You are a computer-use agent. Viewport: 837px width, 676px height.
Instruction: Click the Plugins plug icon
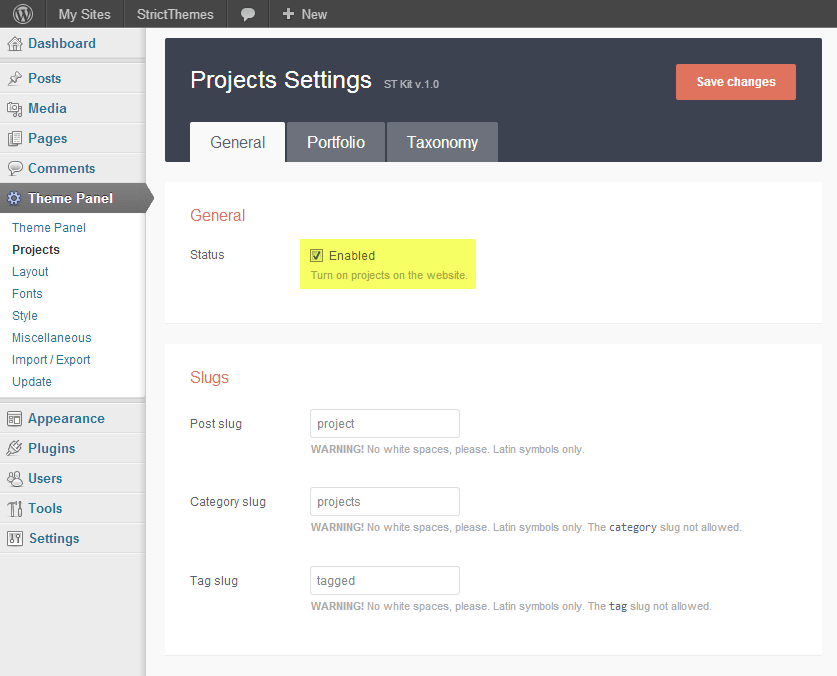tap(15, 449)
